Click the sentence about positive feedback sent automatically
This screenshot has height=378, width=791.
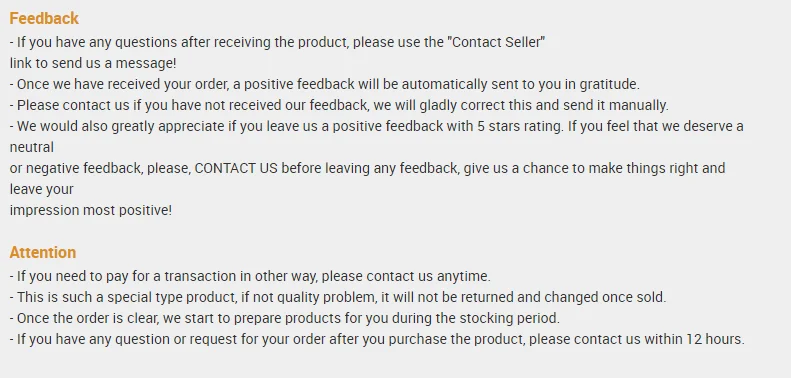click(x=325, y=85)
